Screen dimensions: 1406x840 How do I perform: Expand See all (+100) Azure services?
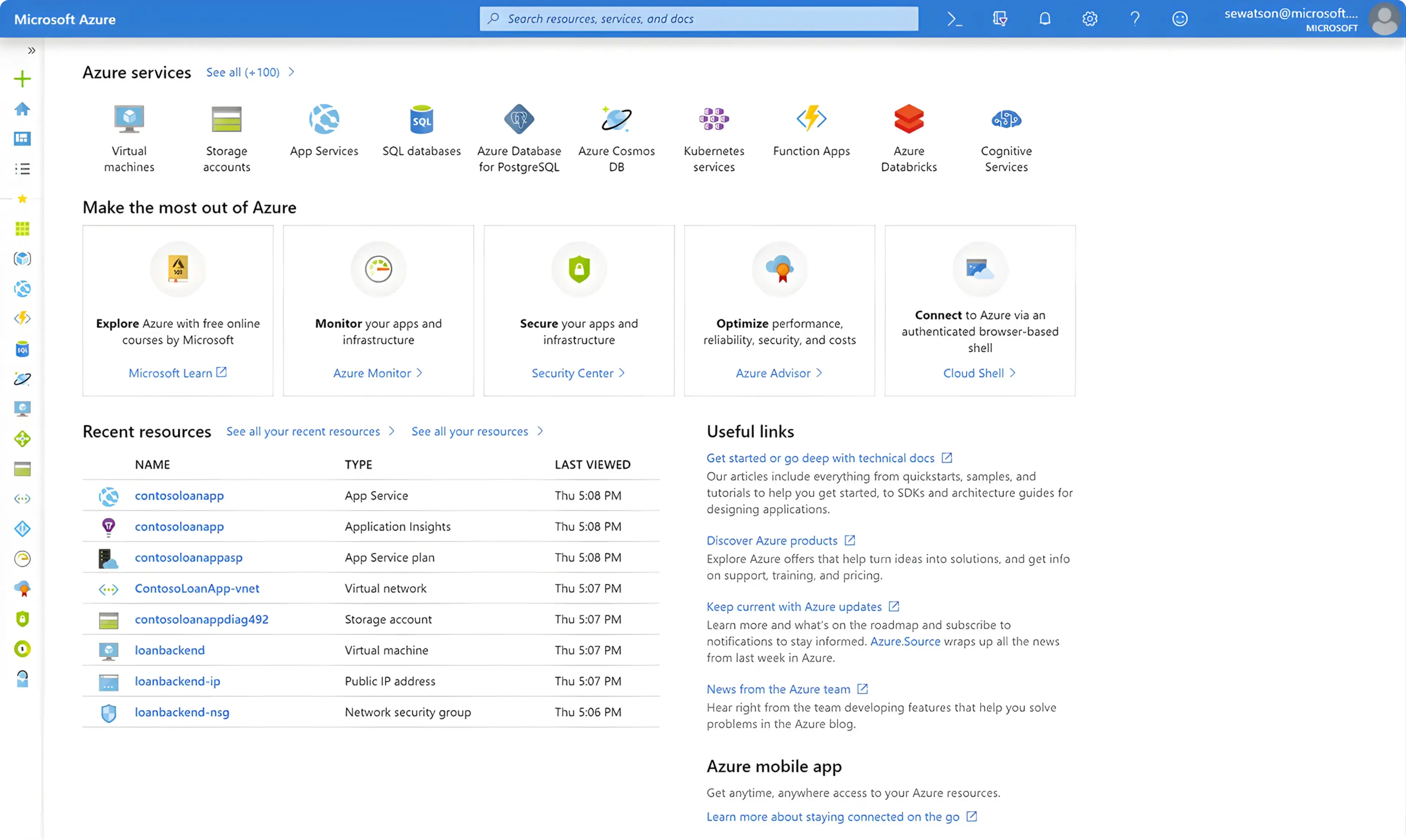243,72
